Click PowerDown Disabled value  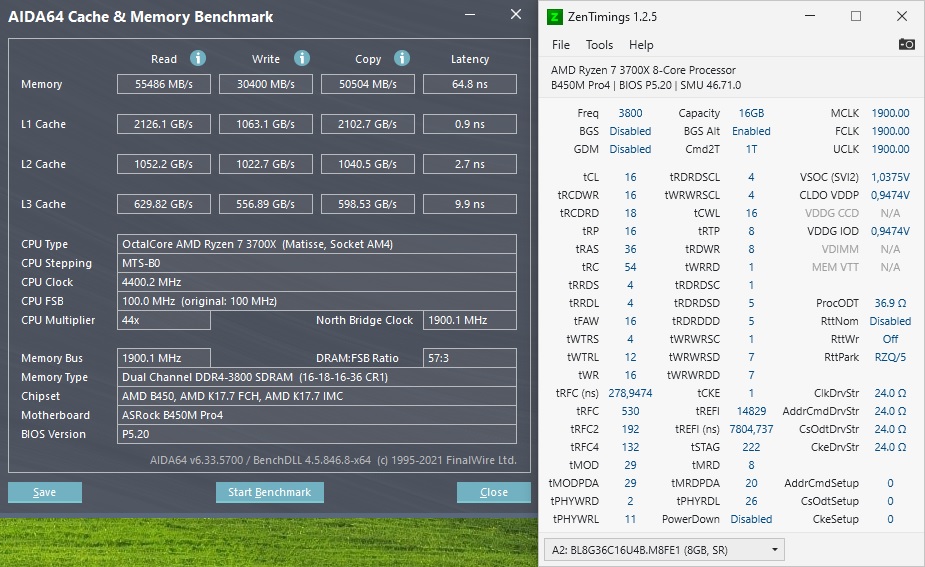(751, 519)
